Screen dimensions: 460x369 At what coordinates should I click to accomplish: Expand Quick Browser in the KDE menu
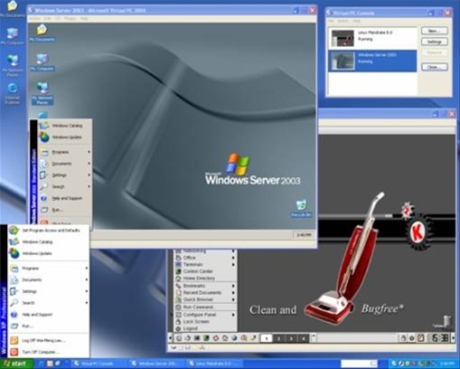point(205,299)
